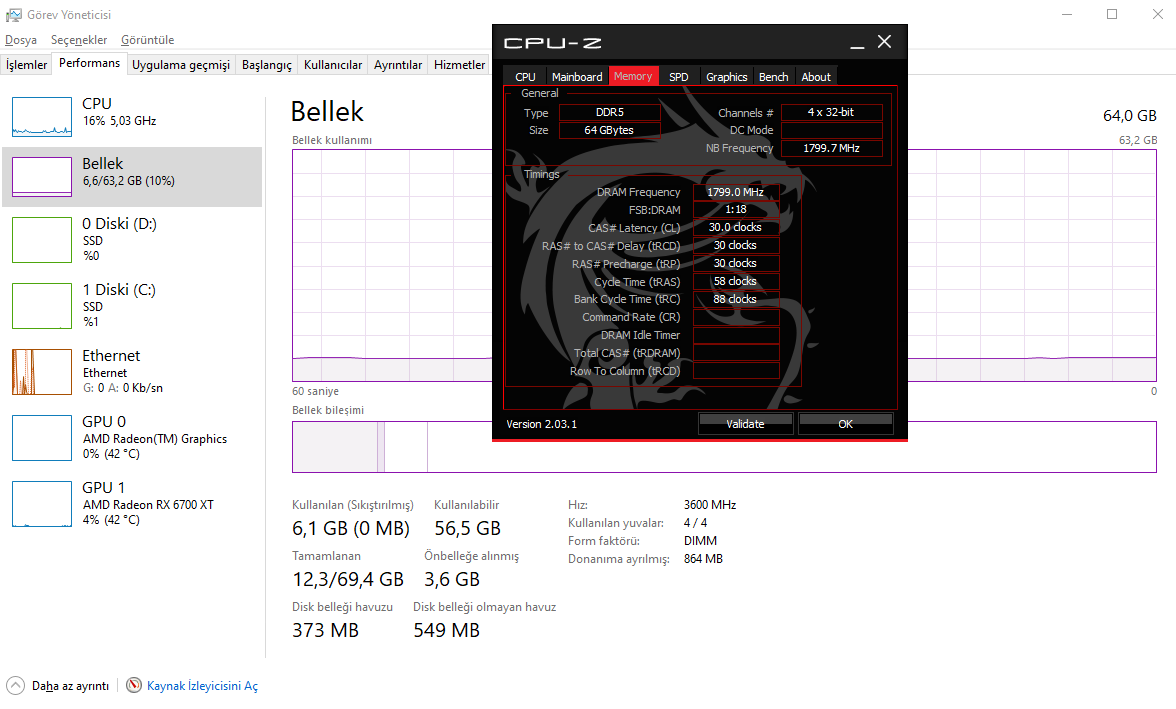
Task: Select the GPU 1 Radeon RX 6700 XT thumbnail
Action: click(42, 504)
